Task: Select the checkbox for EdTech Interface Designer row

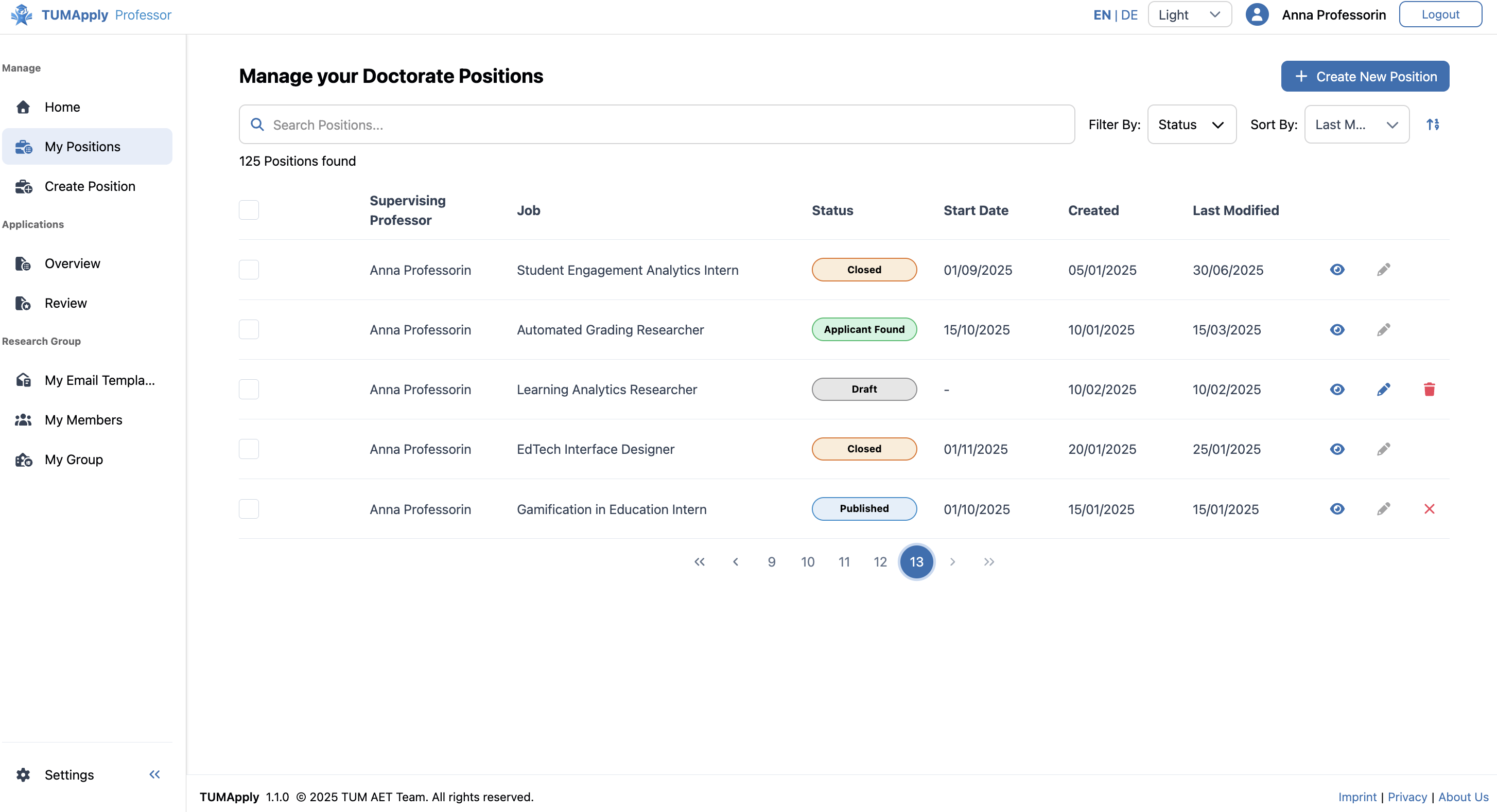Action: (249, 448)
